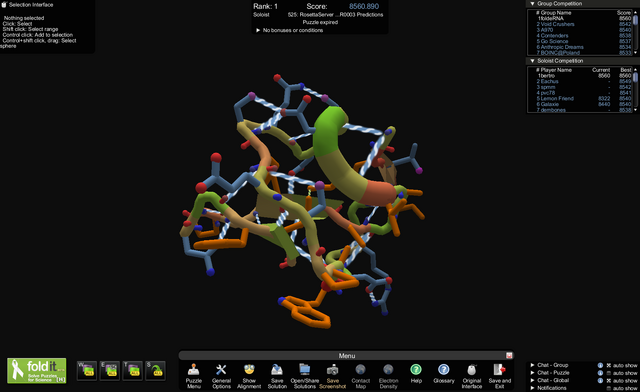Click Soloist Competition list scroll-up arrow
This screenshot has width=640, height=392.
click(x=635, y=69)
